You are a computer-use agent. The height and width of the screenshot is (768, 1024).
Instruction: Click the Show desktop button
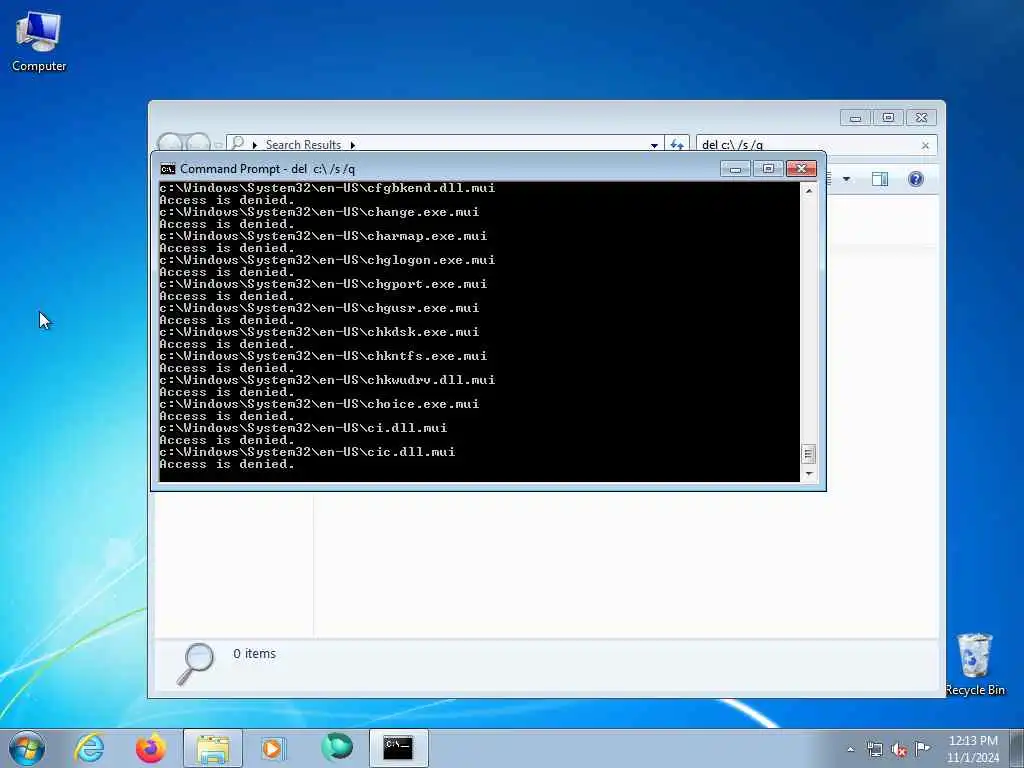[x=1017, y=748]
